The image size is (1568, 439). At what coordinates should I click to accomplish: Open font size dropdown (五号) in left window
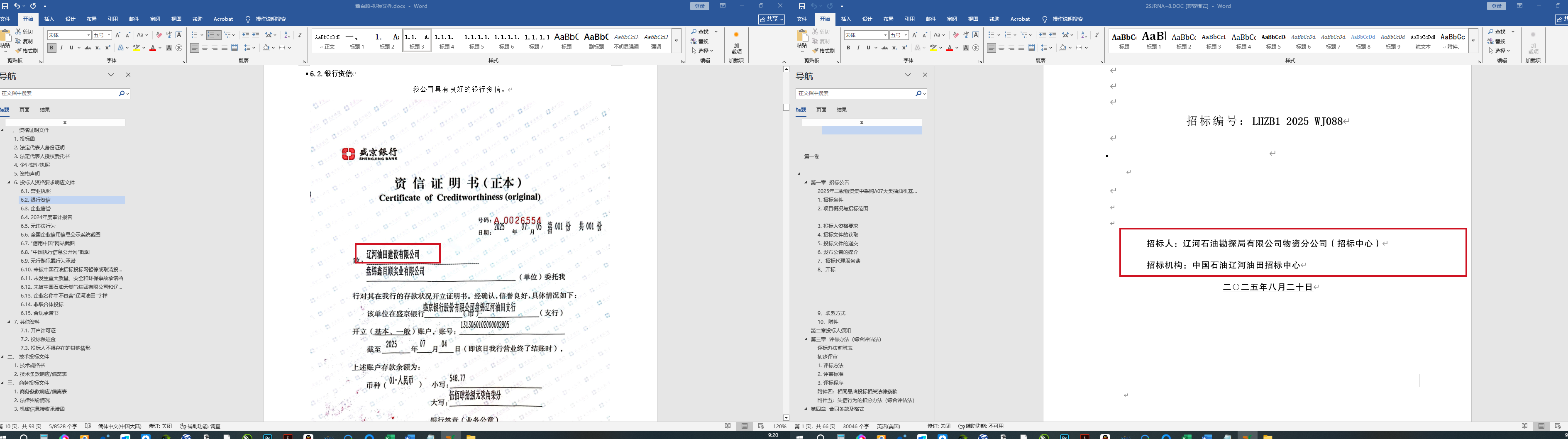click(x=109, y=35)
